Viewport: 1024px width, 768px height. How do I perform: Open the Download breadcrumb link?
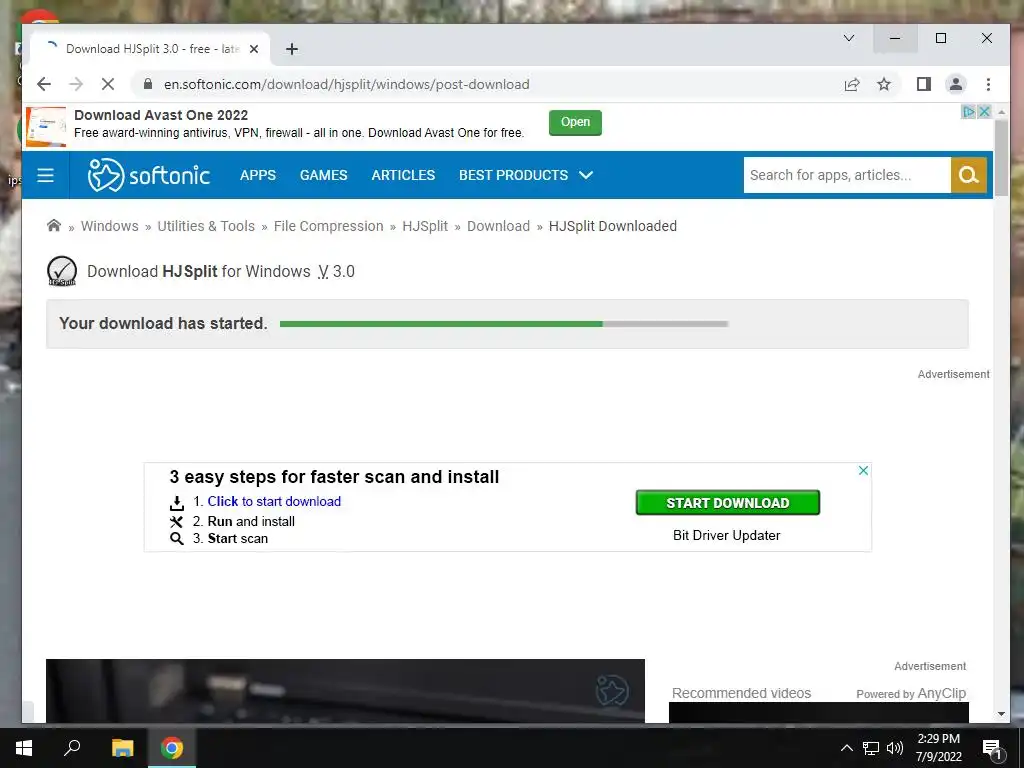498,226
